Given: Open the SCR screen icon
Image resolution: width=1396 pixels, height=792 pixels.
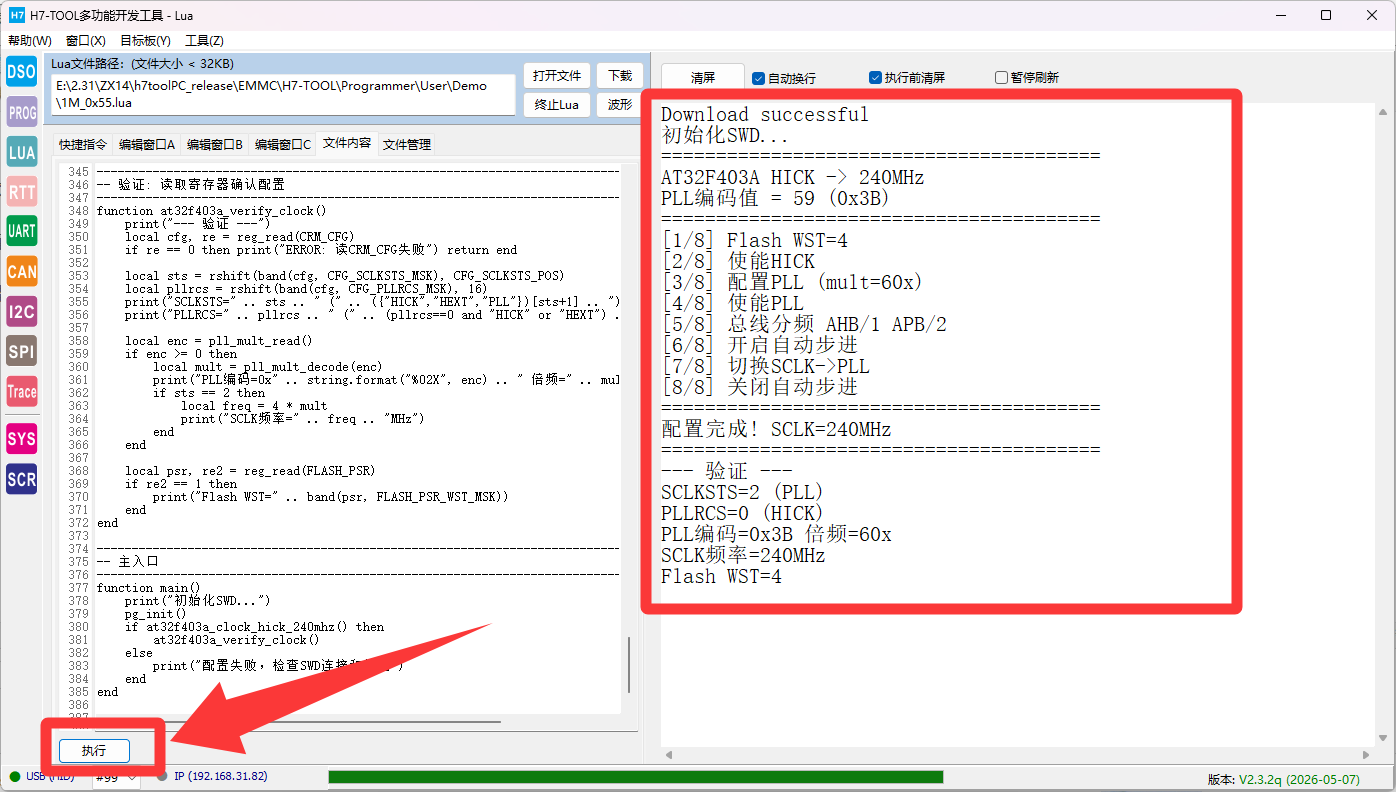Looking at the screenshot, I should (x=21, y=479).
